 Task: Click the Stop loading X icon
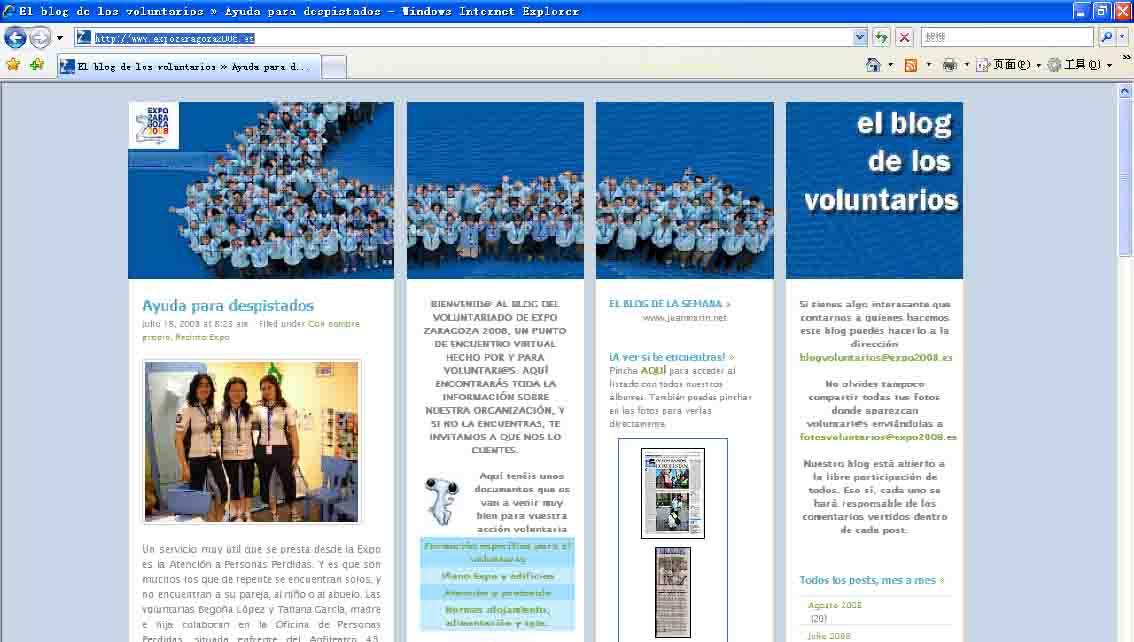tap(904, 38)
